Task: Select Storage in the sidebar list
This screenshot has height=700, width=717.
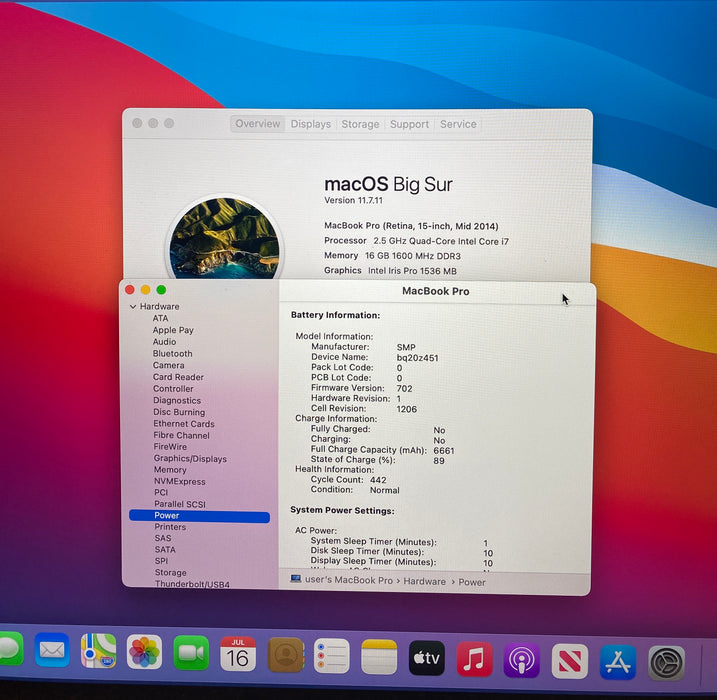Action: (x=171, y=572)
